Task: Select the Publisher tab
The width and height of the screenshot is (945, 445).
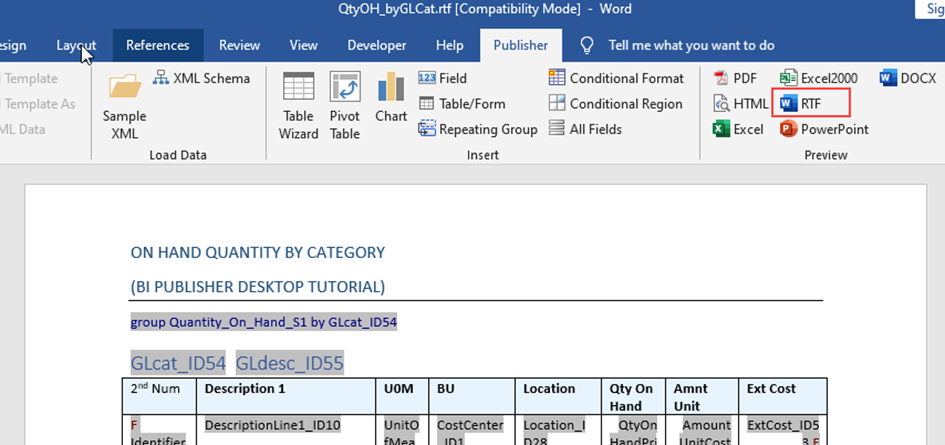Action: coord(521,45)
